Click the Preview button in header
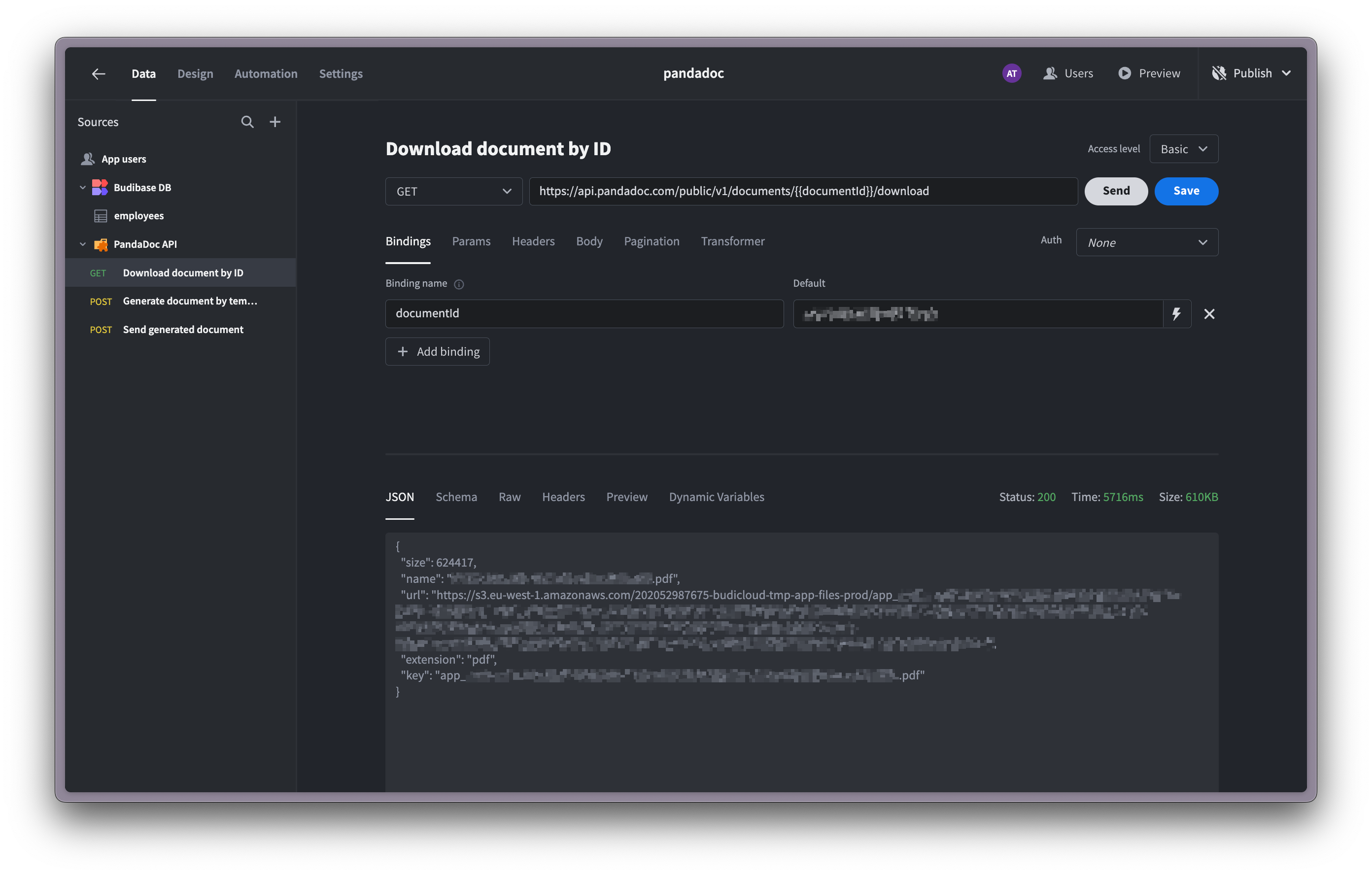This screenshot has height=875, width=1372. click(x=1149, y=73)
